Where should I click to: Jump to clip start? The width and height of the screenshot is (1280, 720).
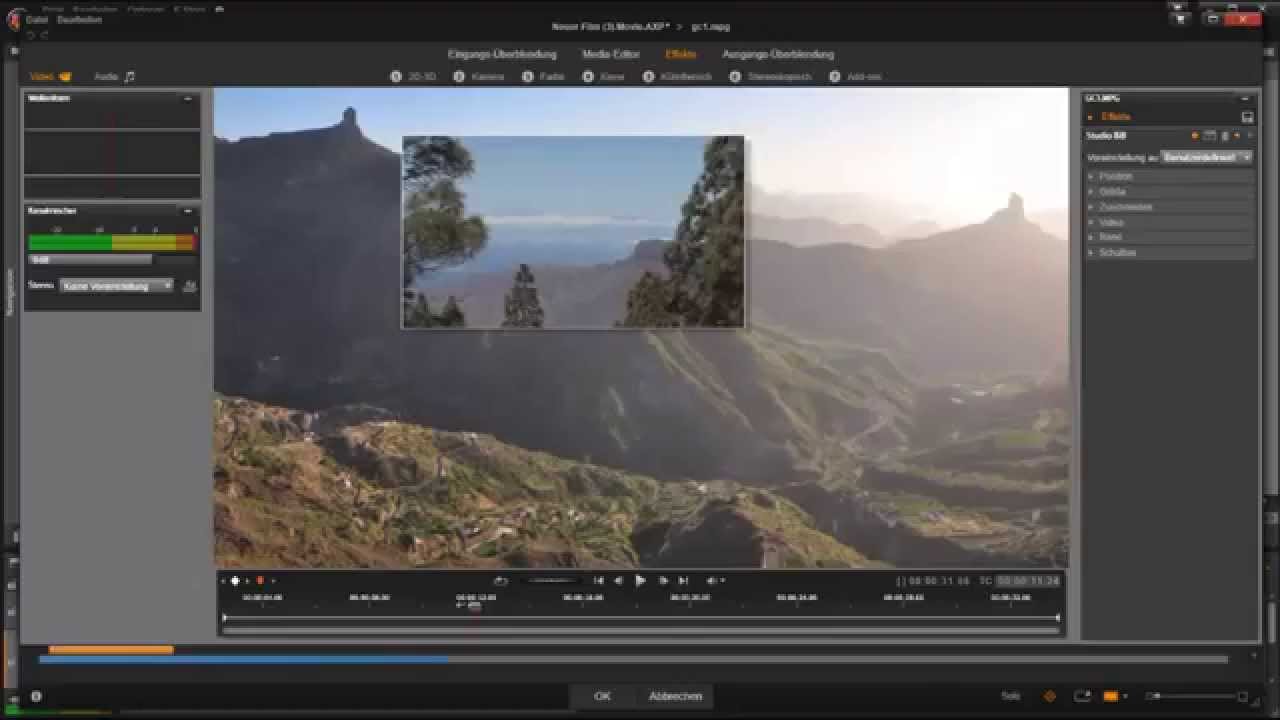click(598, 581)
